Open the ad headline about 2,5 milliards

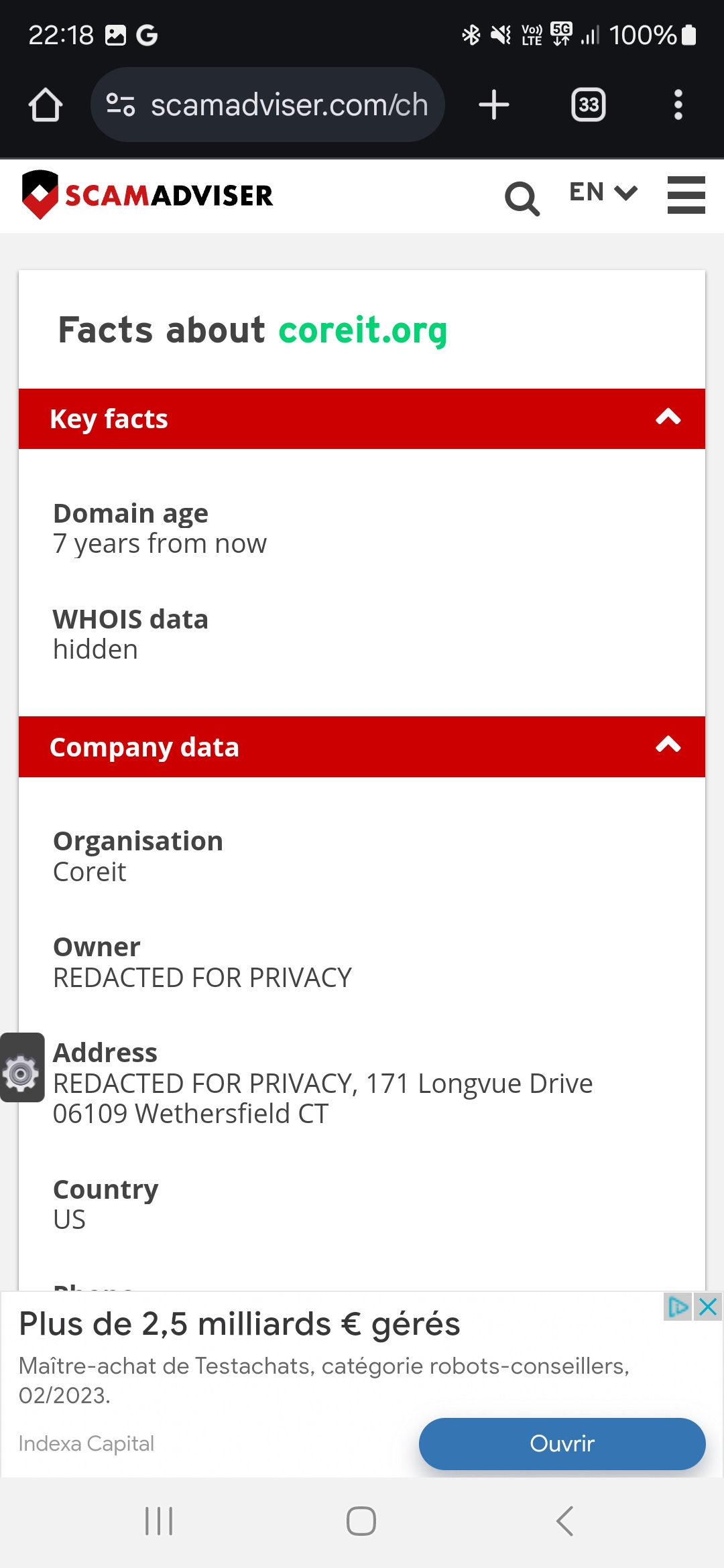[x=239, y=1324]
